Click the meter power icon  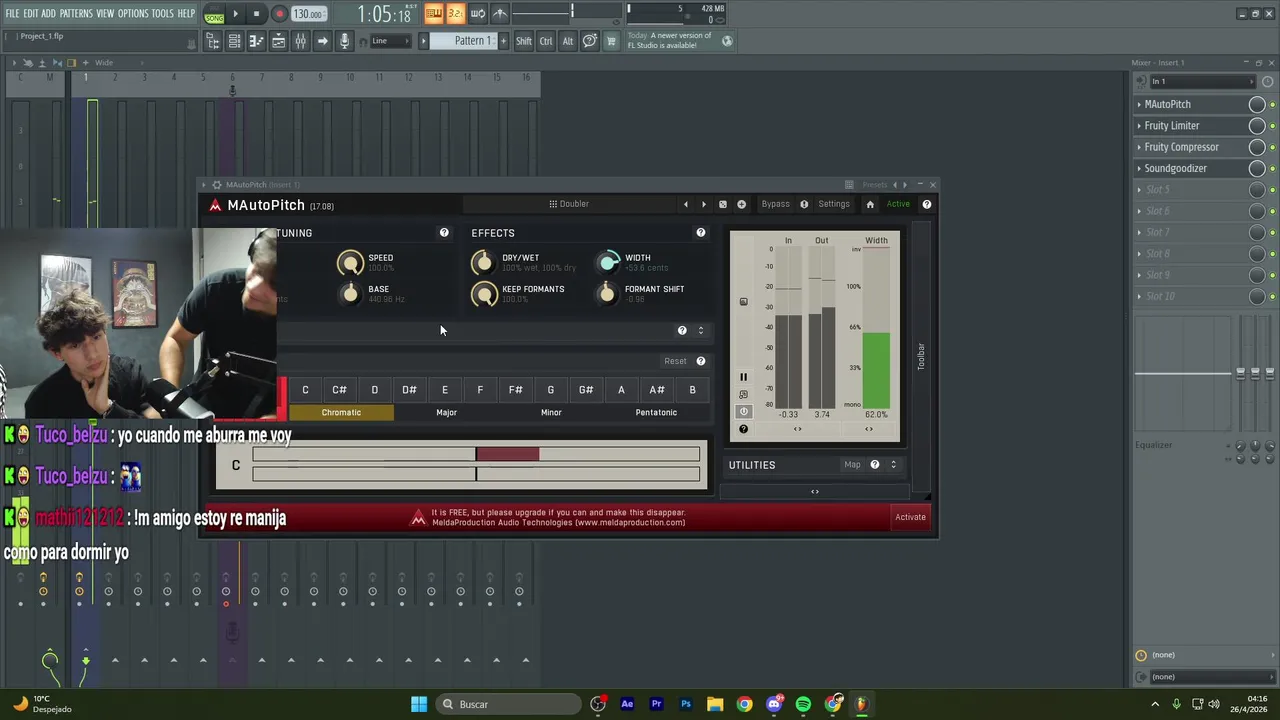743,412
